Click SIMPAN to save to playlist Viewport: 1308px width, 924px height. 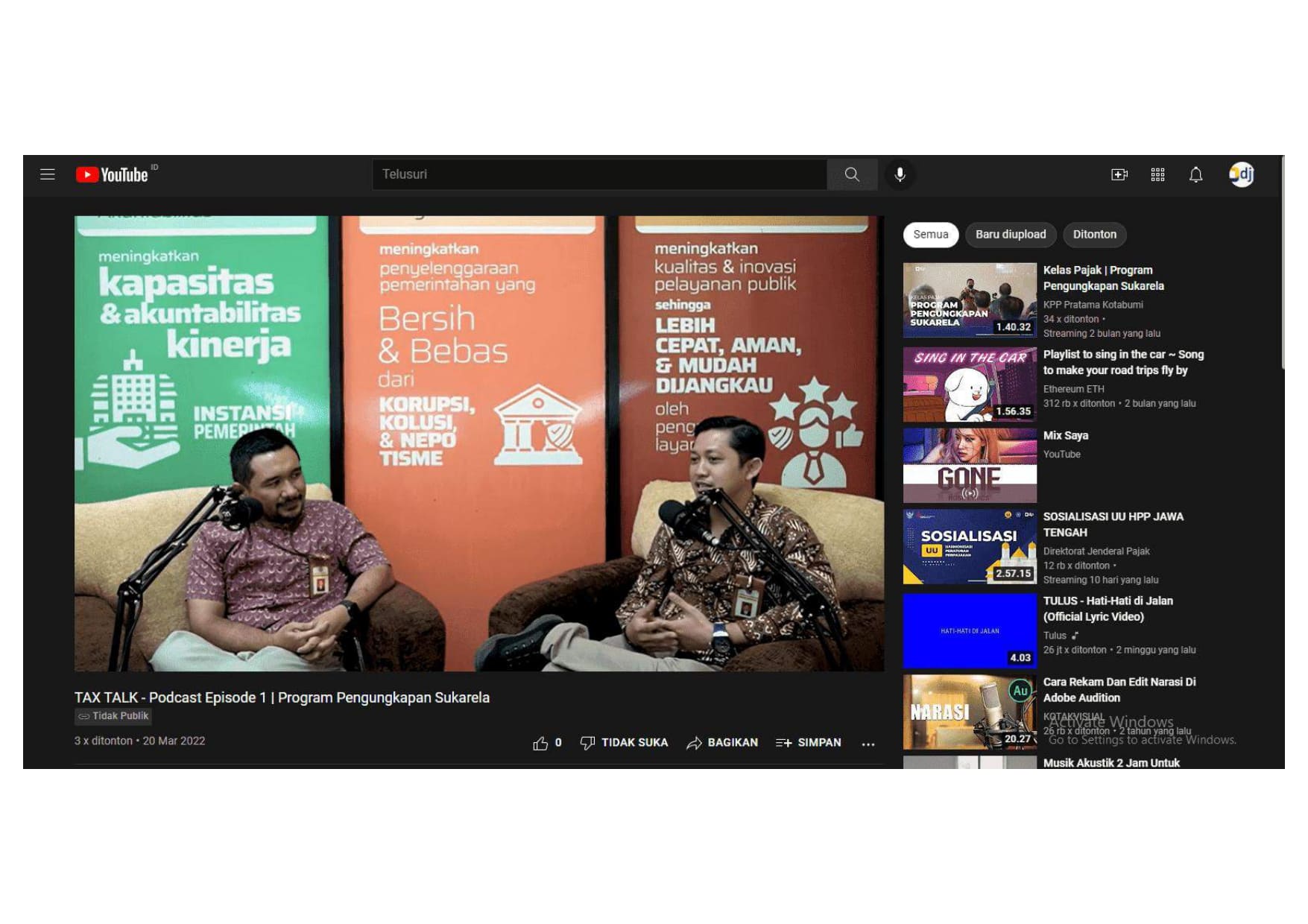pos(809,743)
